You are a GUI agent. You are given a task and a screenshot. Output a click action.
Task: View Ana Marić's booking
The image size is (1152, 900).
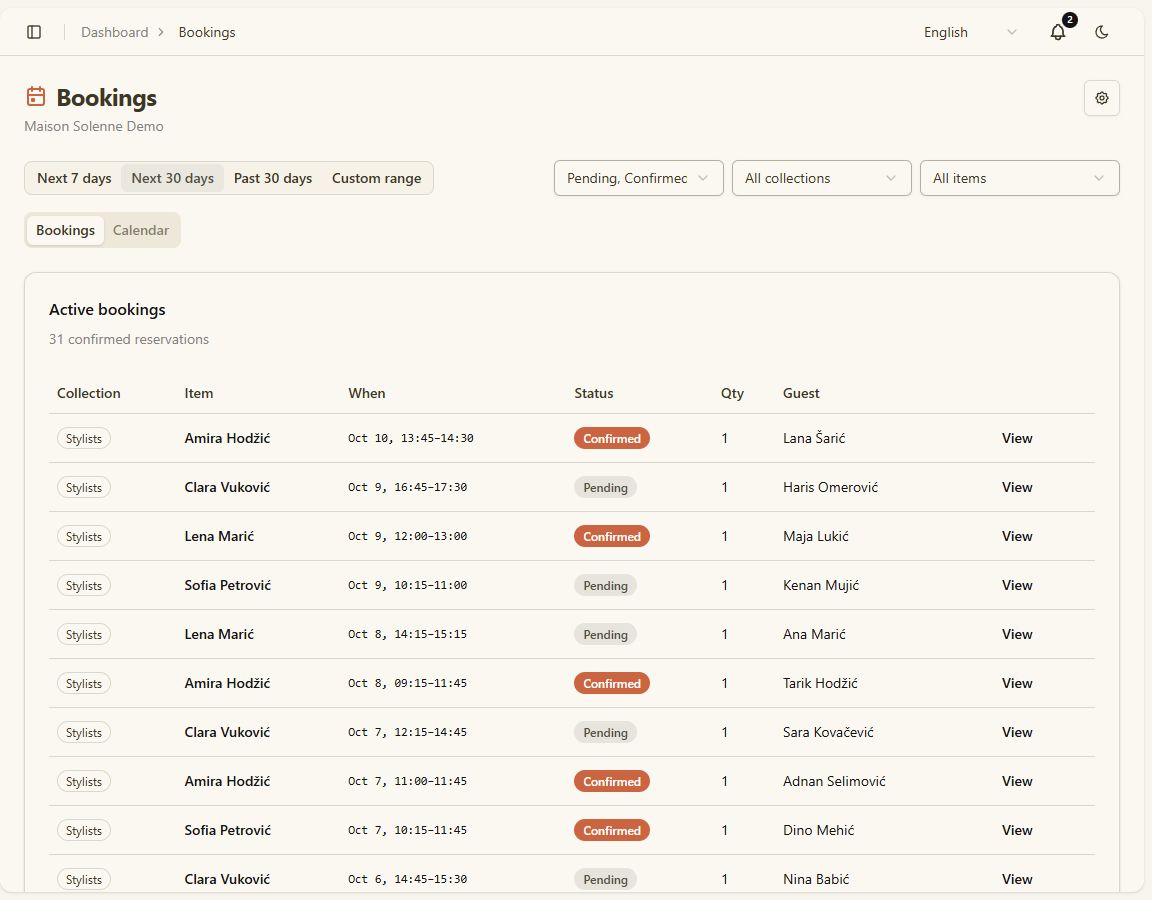pos(1017,634)
